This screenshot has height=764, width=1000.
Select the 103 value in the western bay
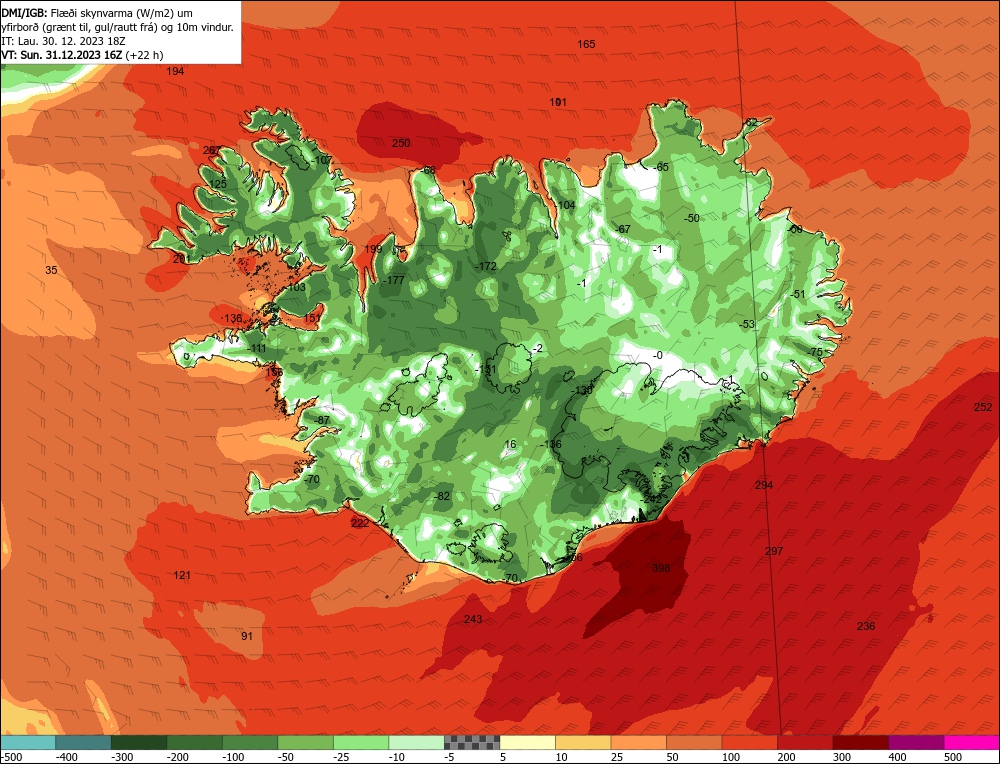(297, 287)
